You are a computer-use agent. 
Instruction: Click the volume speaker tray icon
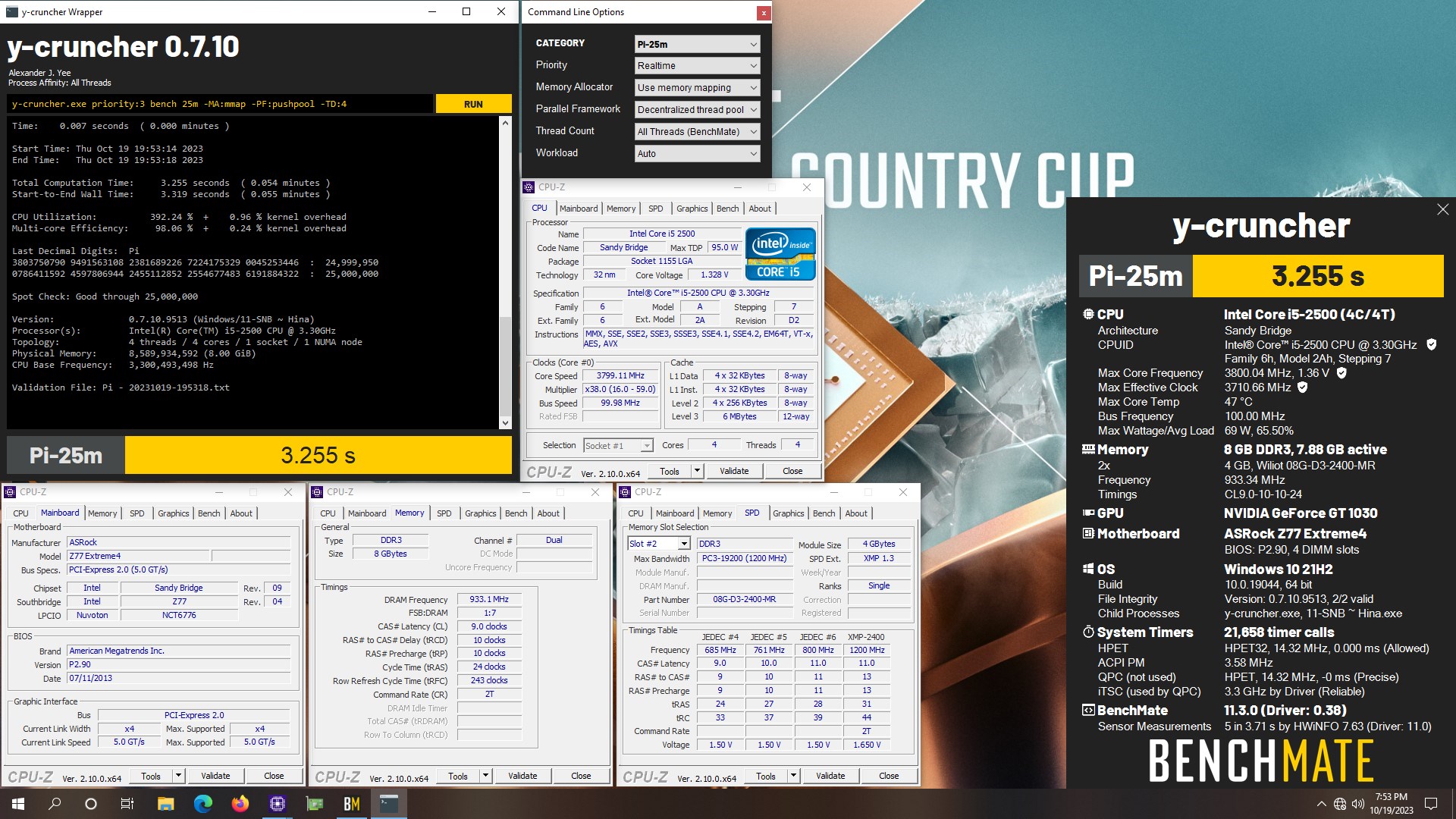1357,804
